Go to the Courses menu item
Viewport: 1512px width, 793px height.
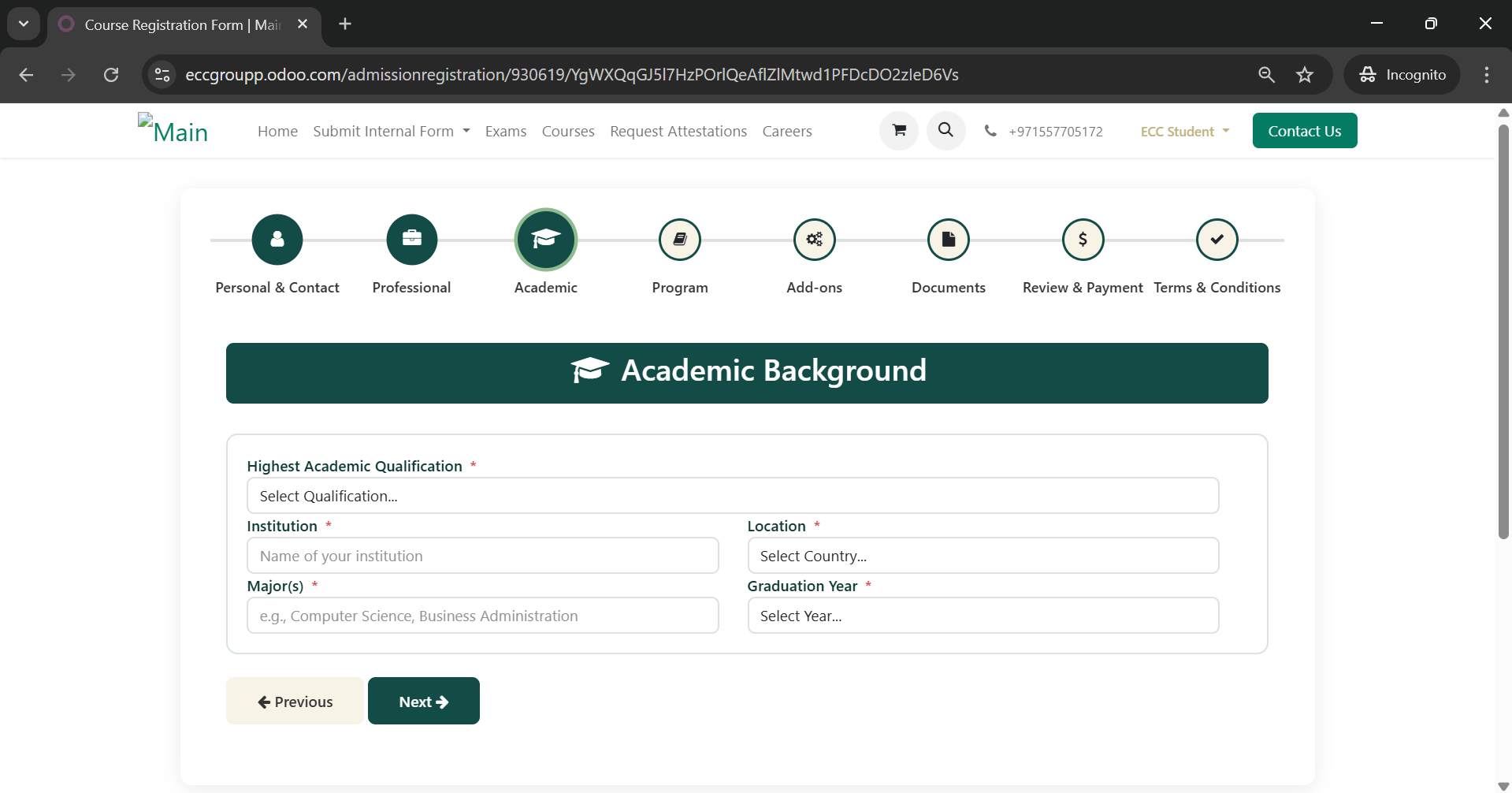pos(567,132)
